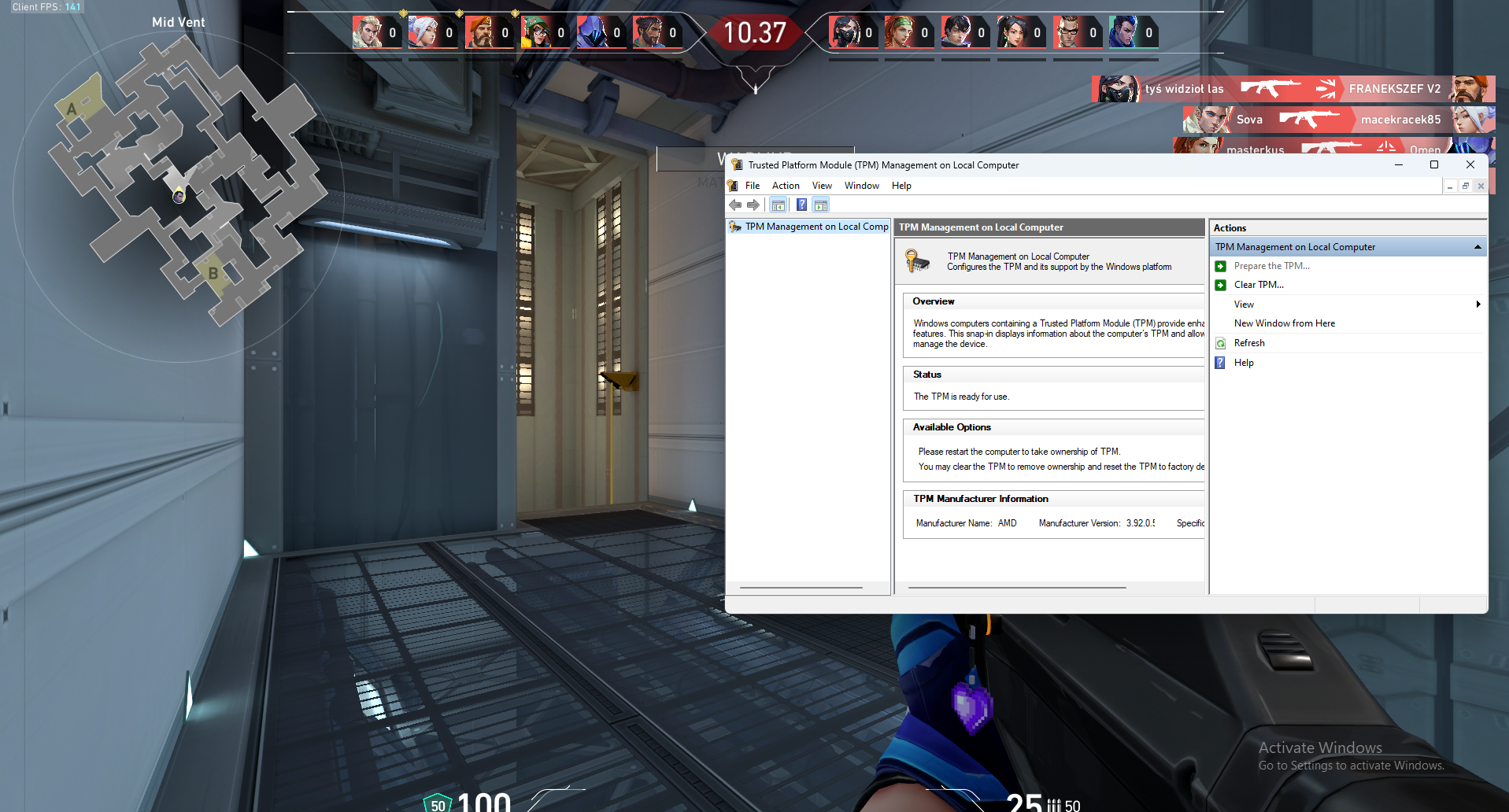
Task: Open the Window menu
Action: pos(862,186)
